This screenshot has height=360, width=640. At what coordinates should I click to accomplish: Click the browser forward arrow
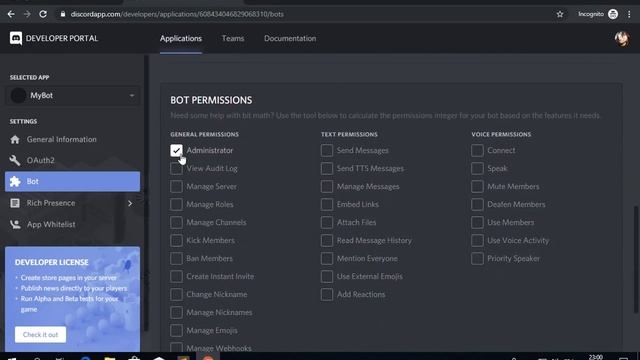click(27, 14)
